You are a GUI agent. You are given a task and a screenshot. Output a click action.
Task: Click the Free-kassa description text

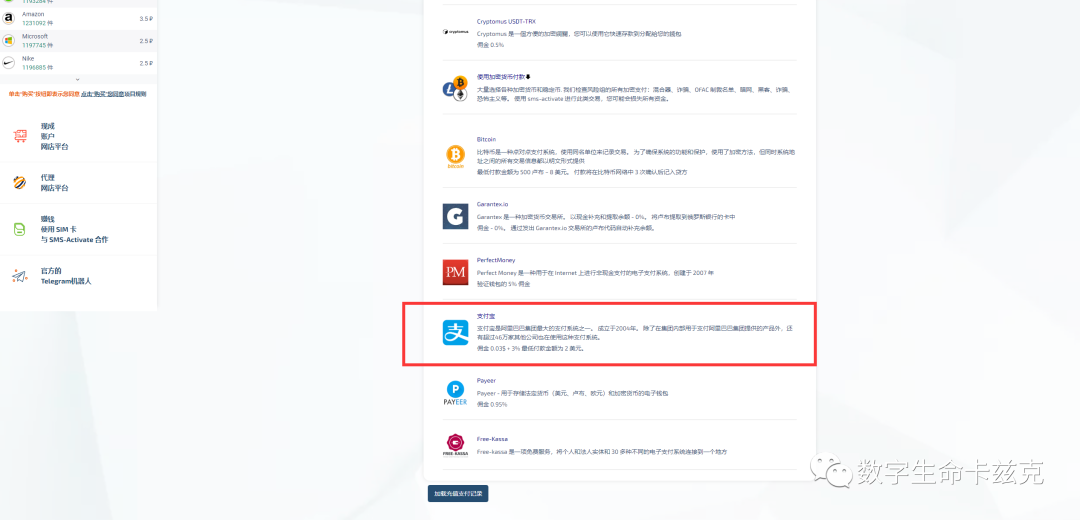tap(602, 452)
